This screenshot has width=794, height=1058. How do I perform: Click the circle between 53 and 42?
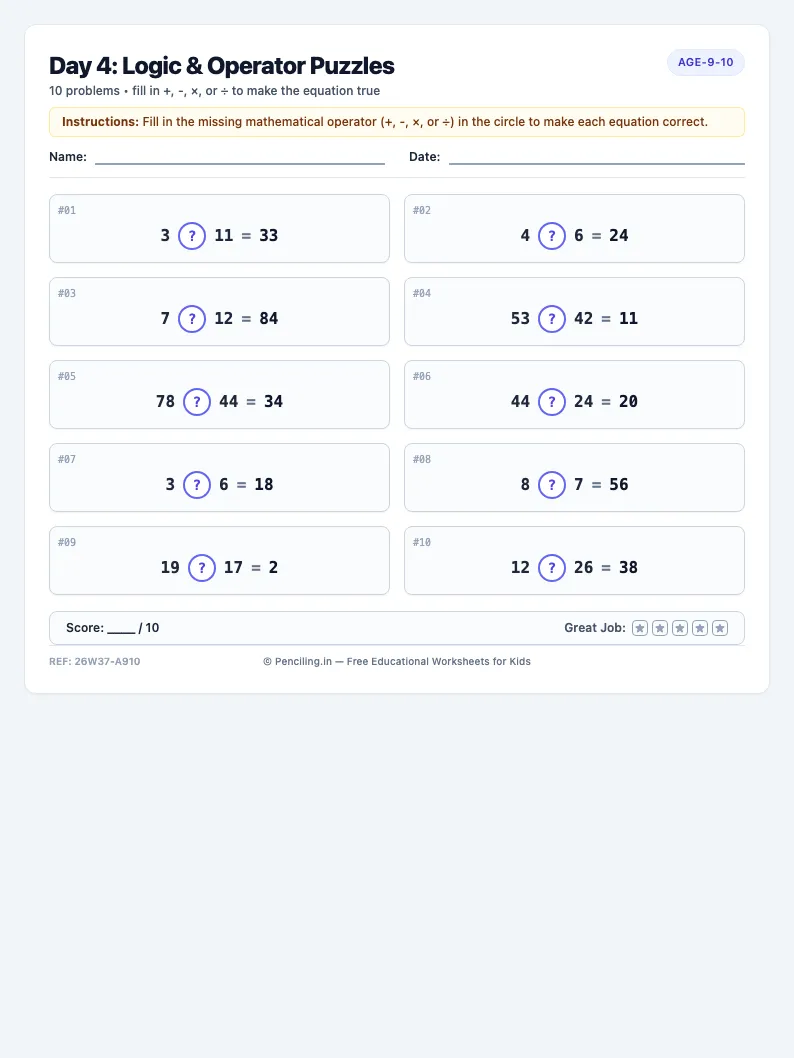click(x=552, y=318)
